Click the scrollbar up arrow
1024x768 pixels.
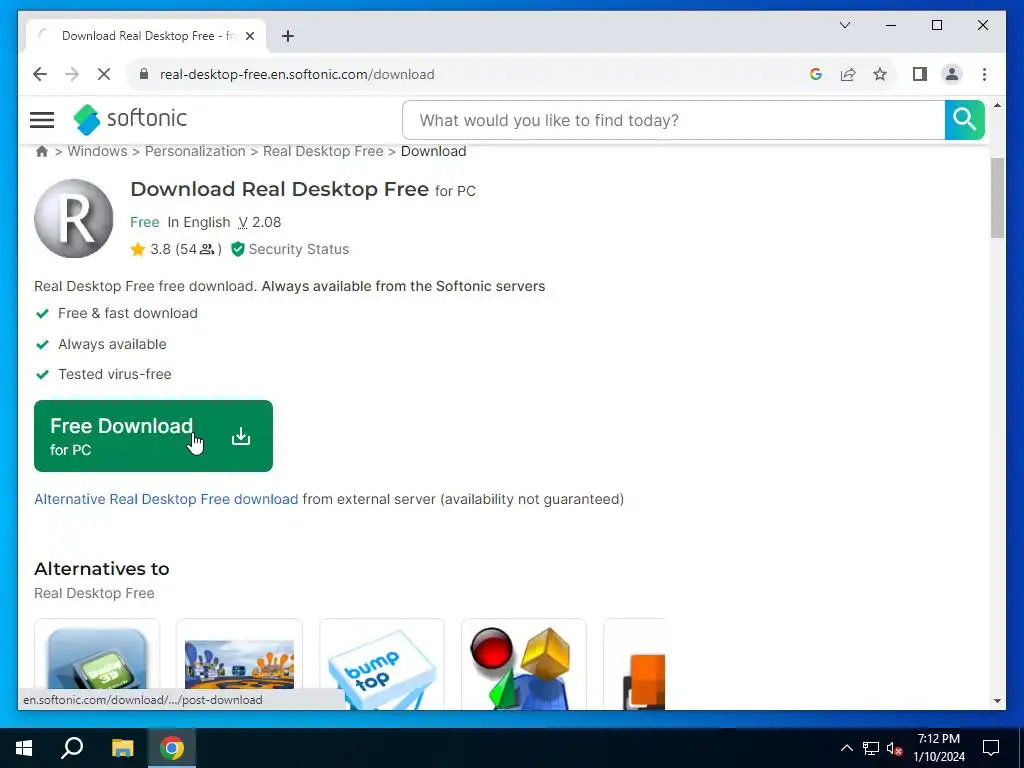click(x=997, y=105)
